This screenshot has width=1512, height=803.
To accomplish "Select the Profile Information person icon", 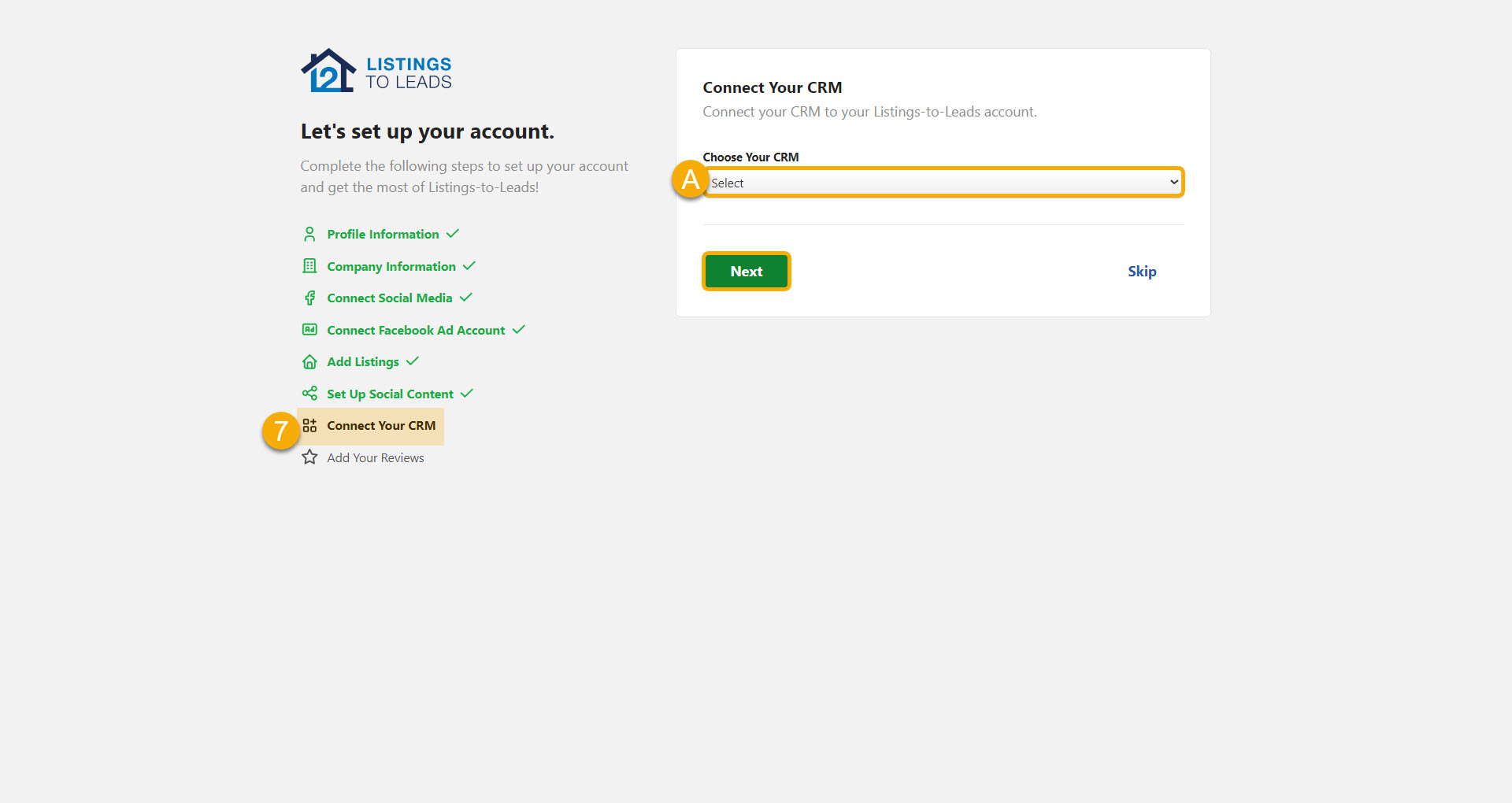I will 309,234.
